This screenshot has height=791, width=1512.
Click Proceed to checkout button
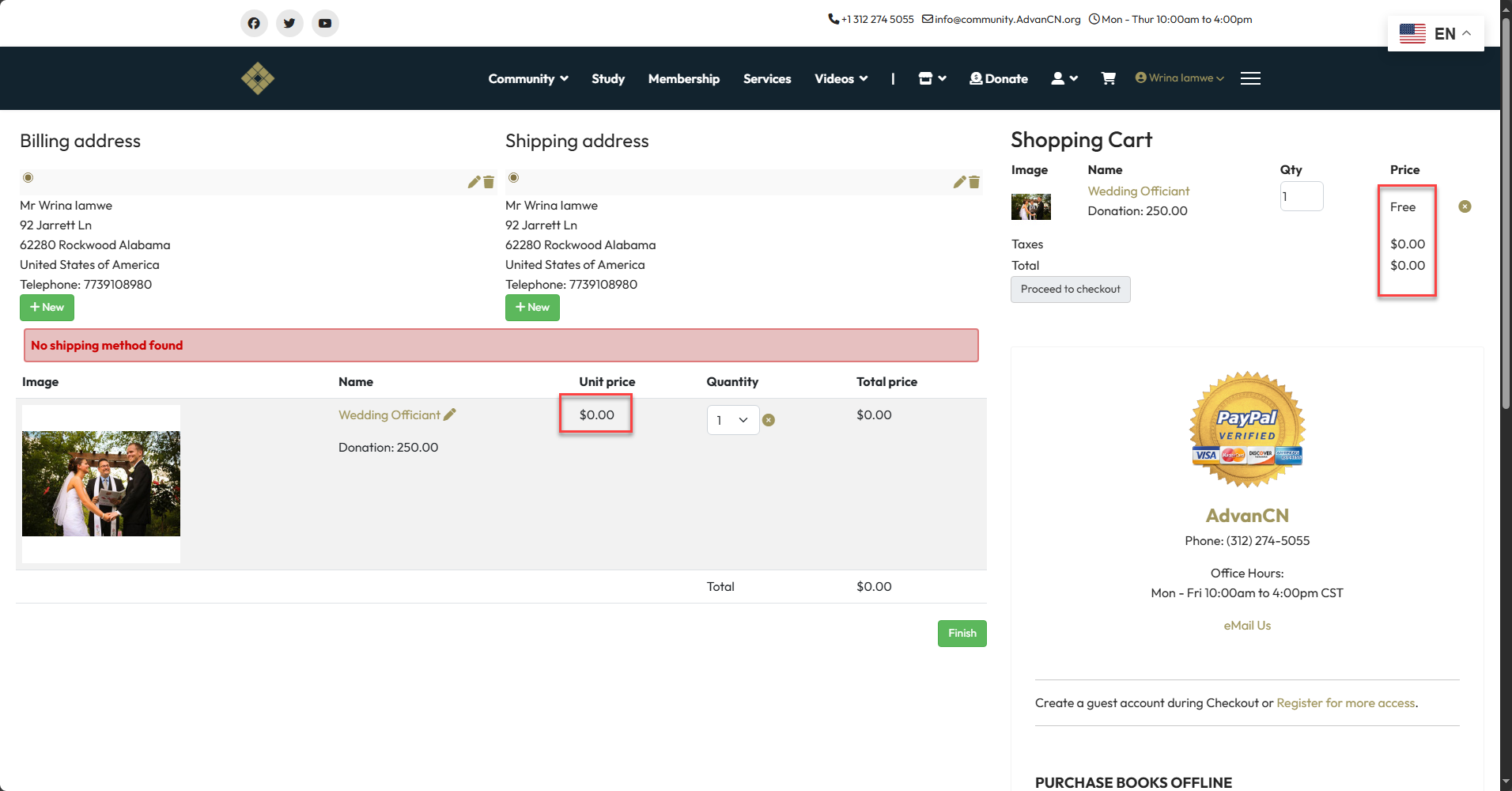click(1070, 290)
